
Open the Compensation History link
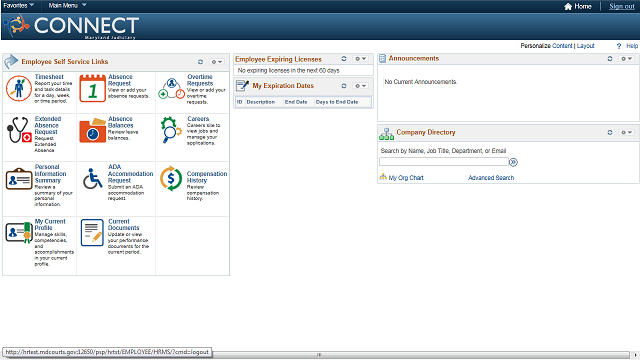(x=207, y=177)
